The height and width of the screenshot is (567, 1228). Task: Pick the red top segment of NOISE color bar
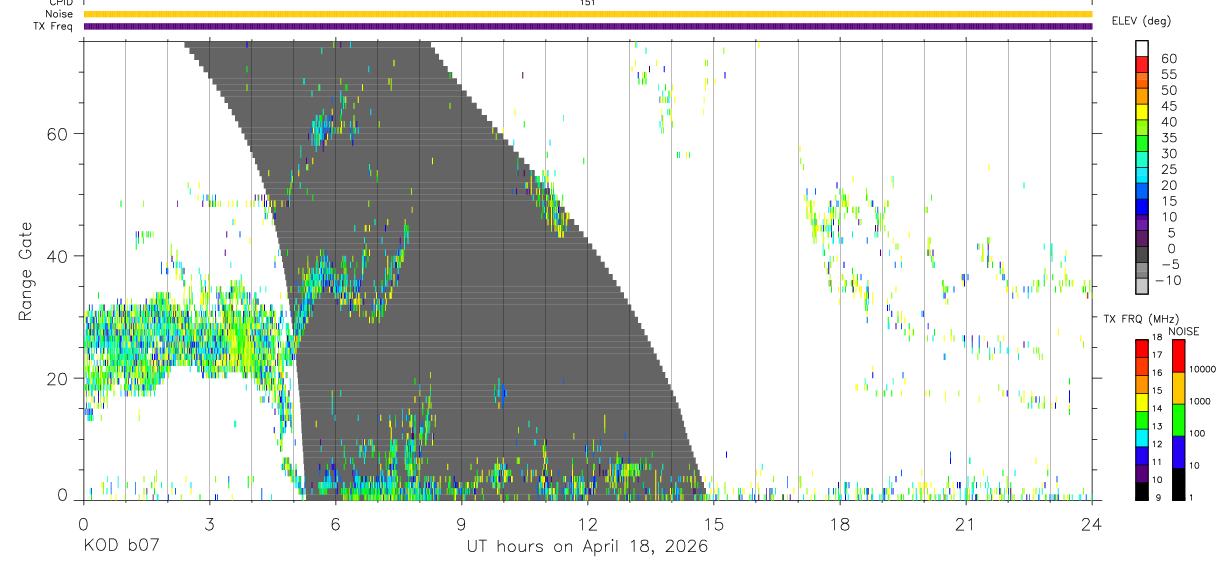tap(1178, 356)
